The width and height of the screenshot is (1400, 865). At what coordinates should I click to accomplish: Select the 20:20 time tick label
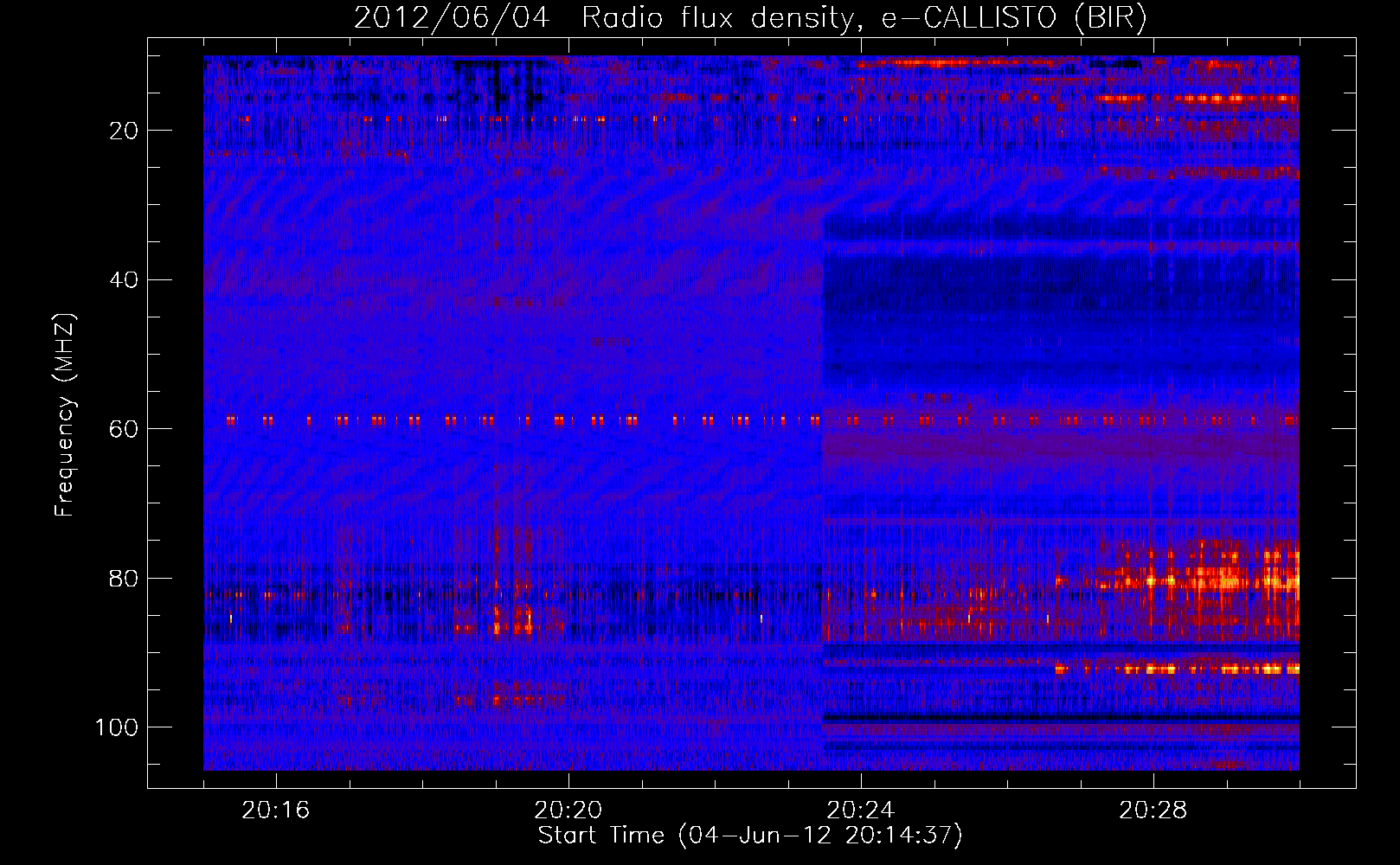568,811
